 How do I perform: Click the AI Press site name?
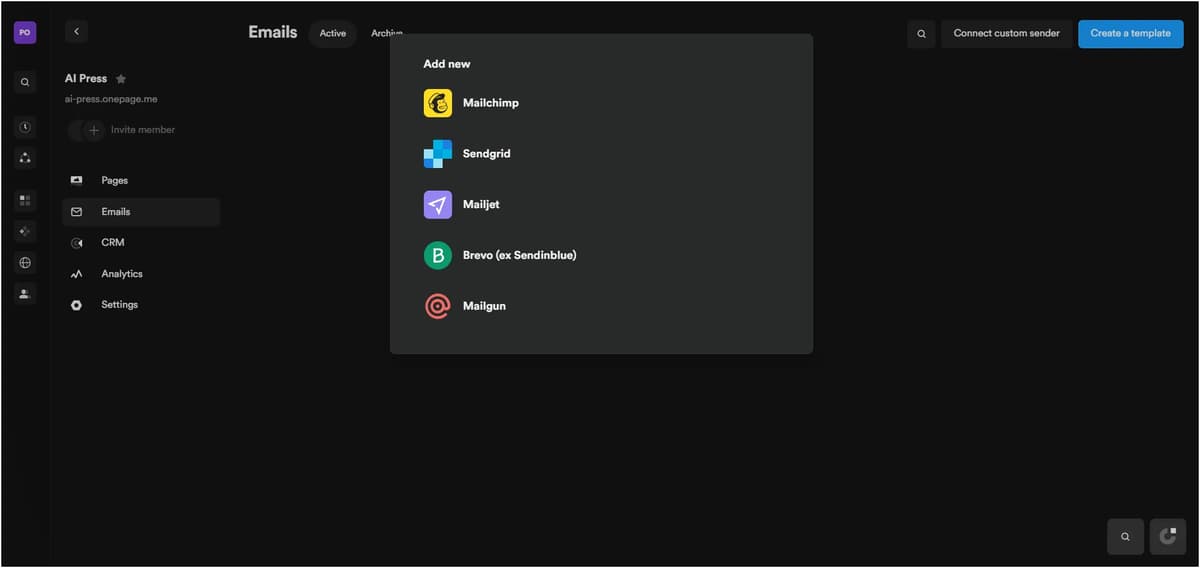86,79
